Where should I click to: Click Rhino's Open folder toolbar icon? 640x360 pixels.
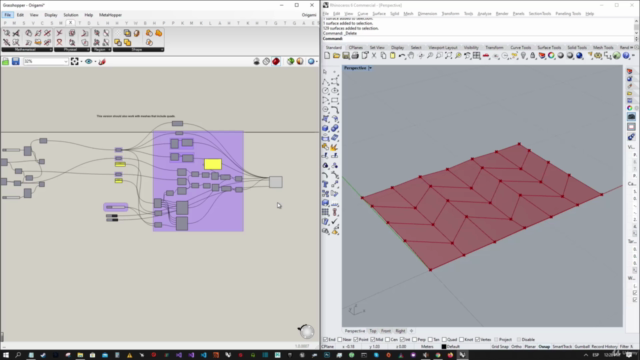pos(336,56)
